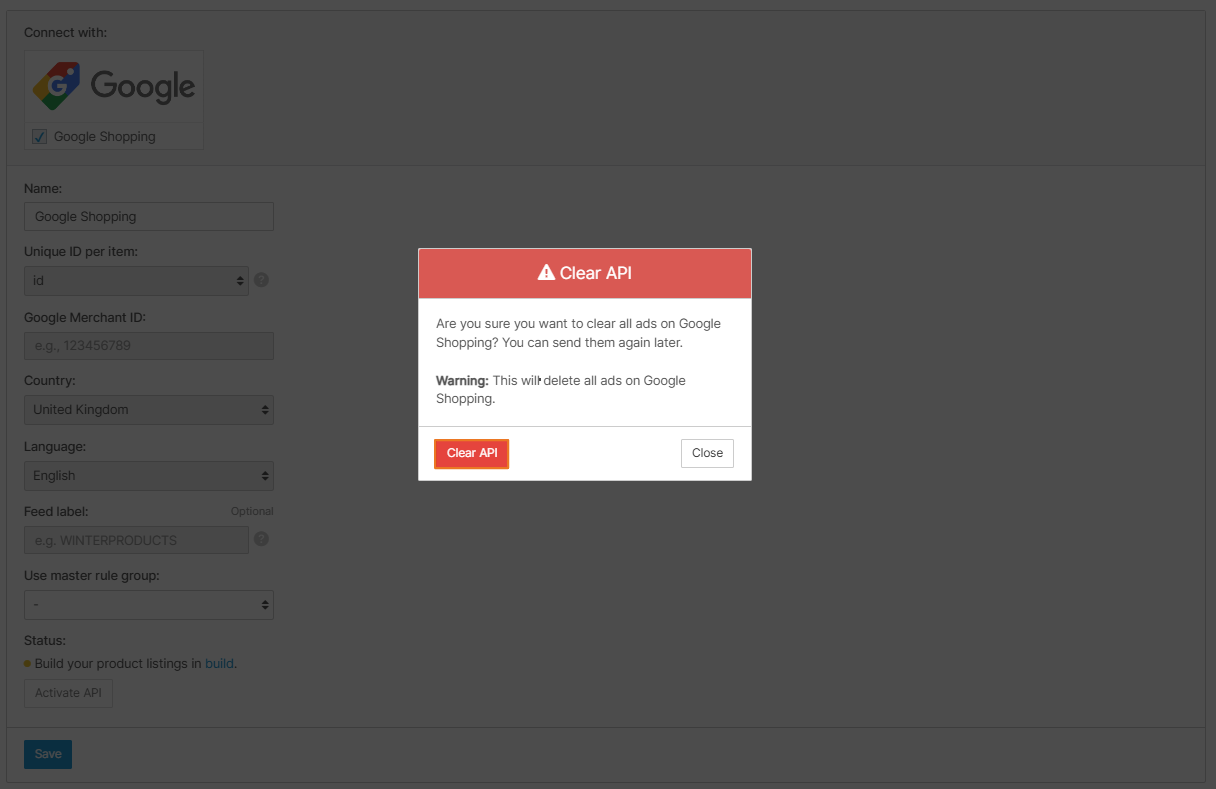Click the yellow status indicator dot
Screen dimensions: 1216x789
click(x=28, y=664)
